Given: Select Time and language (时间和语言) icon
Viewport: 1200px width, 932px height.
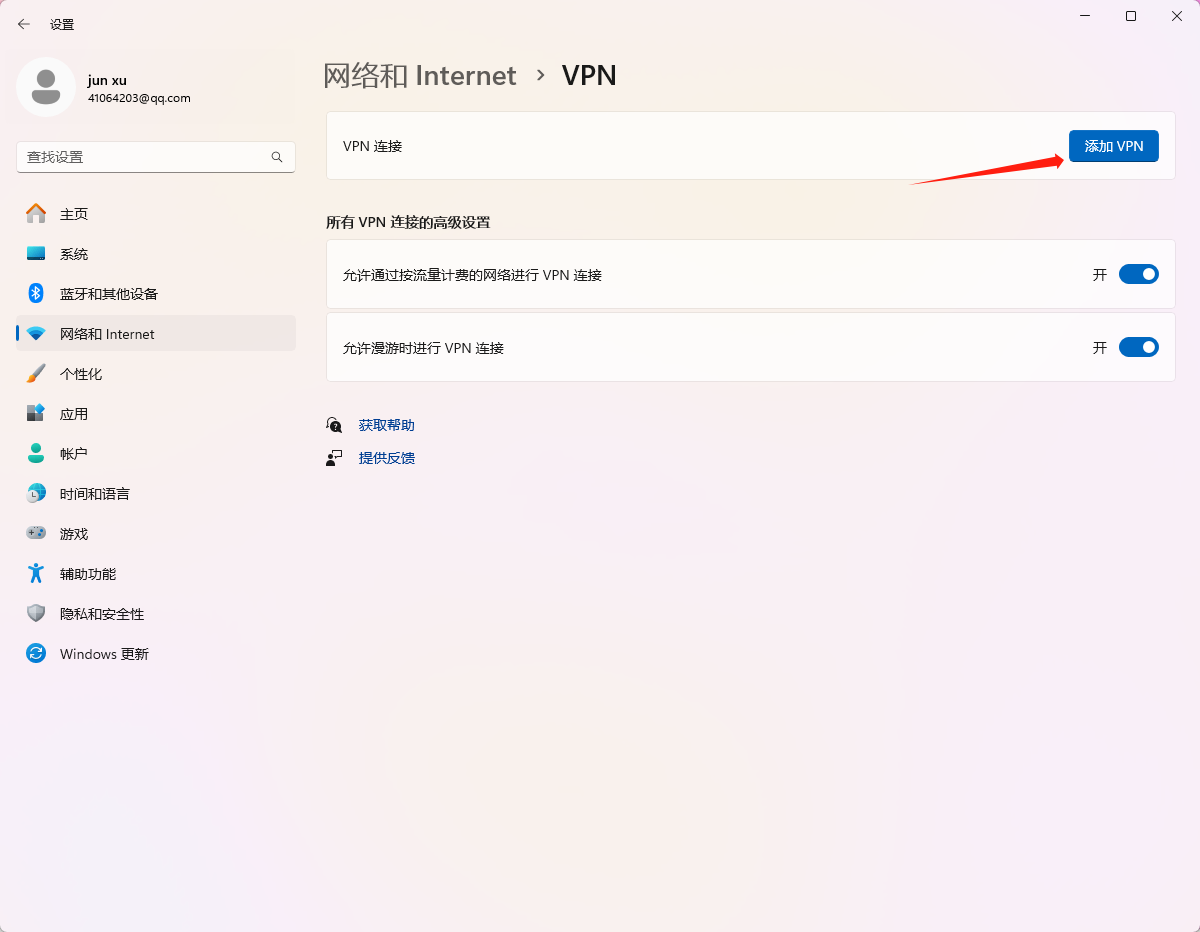Looking at the screenshot, I should tap(36, 494).
